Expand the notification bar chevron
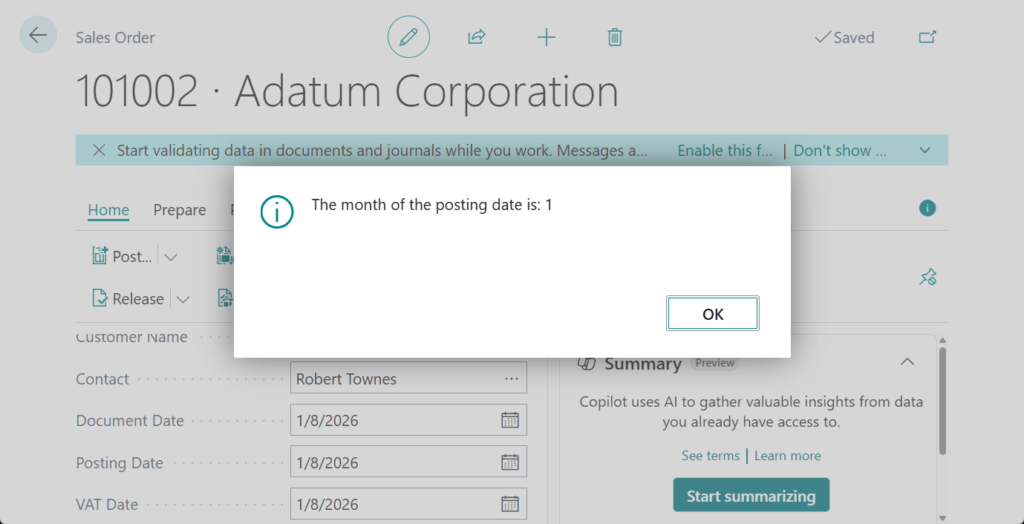 [x=925, y=150]
